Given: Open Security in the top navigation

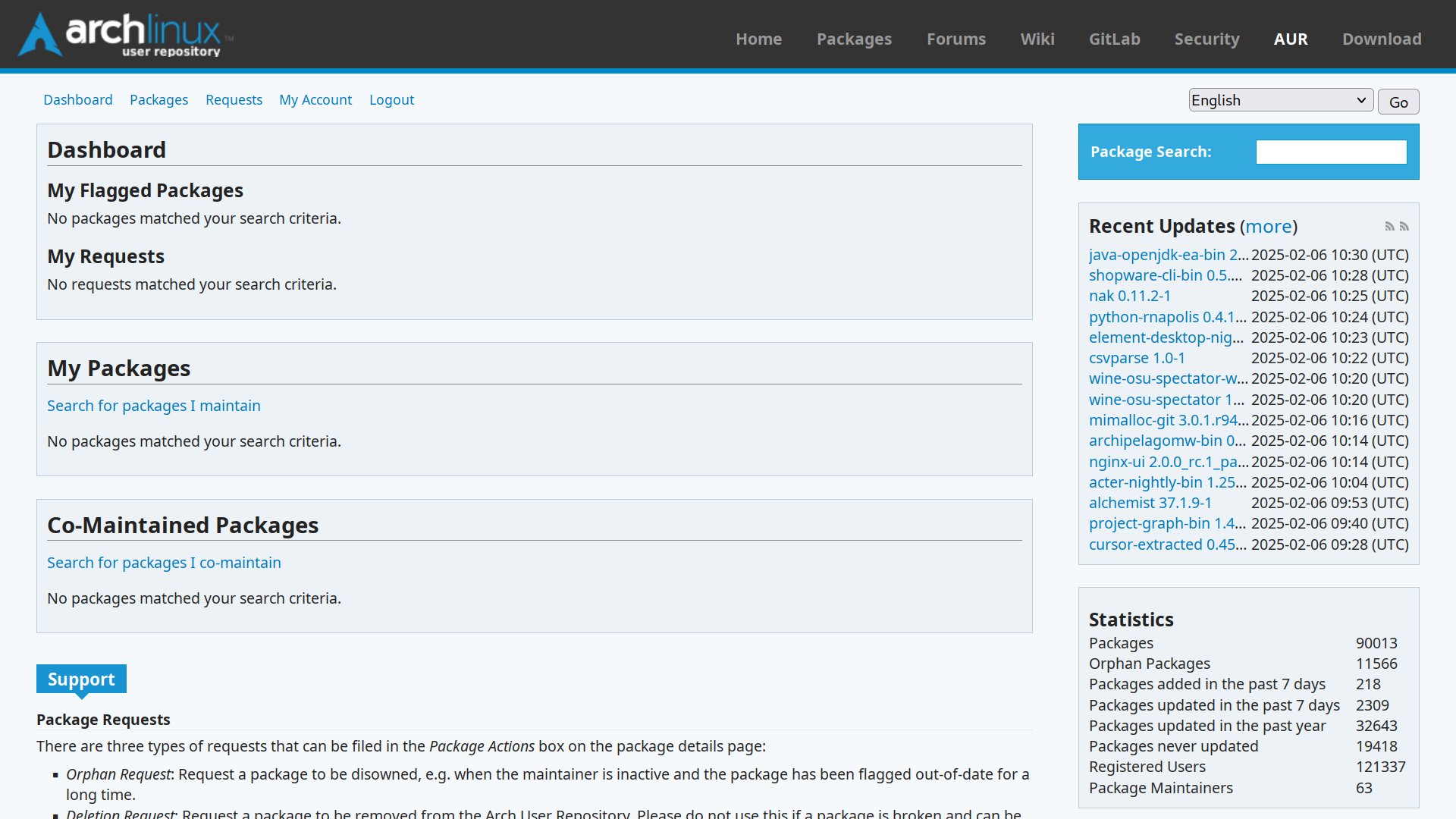Looking at the screenshot, I should 1207,39.
